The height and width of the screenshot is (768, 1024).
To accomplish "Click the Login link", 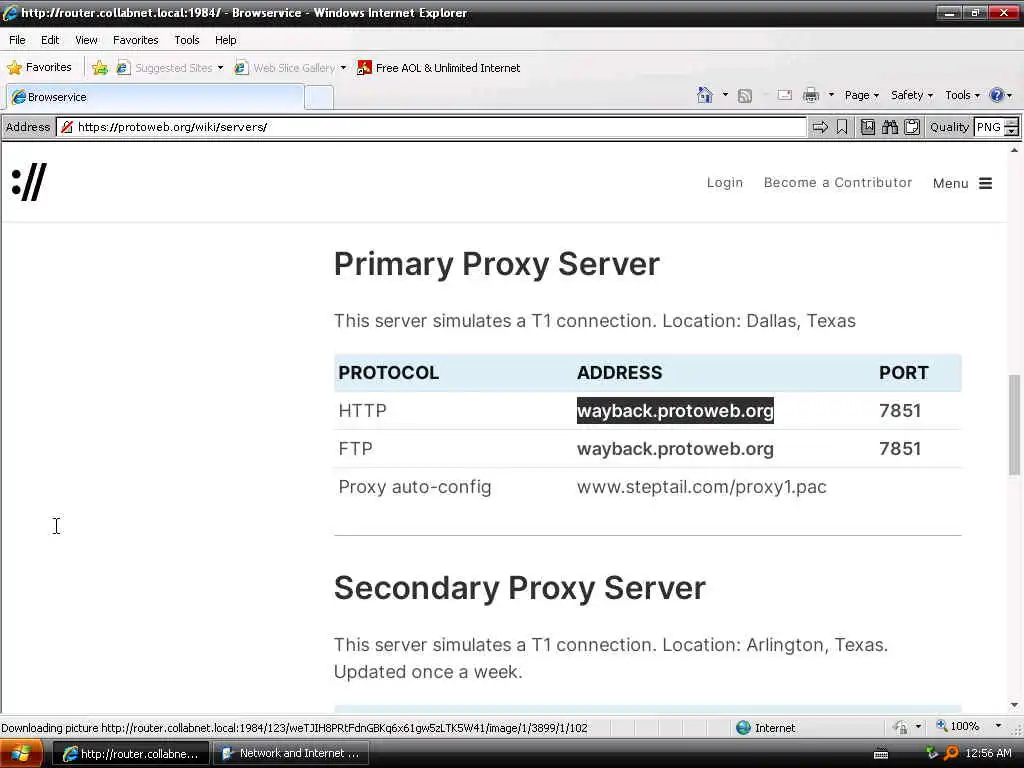I will (725, 183).
